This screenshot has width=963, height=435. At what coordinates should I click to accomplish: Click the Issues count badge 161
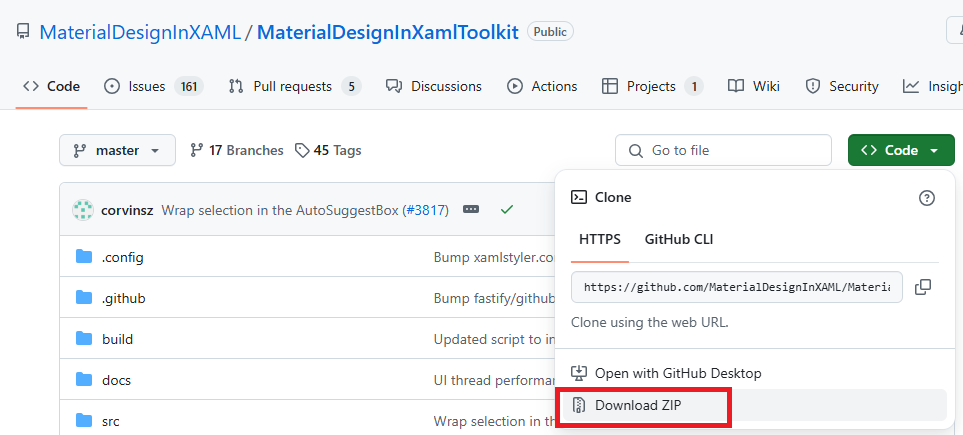189,87
